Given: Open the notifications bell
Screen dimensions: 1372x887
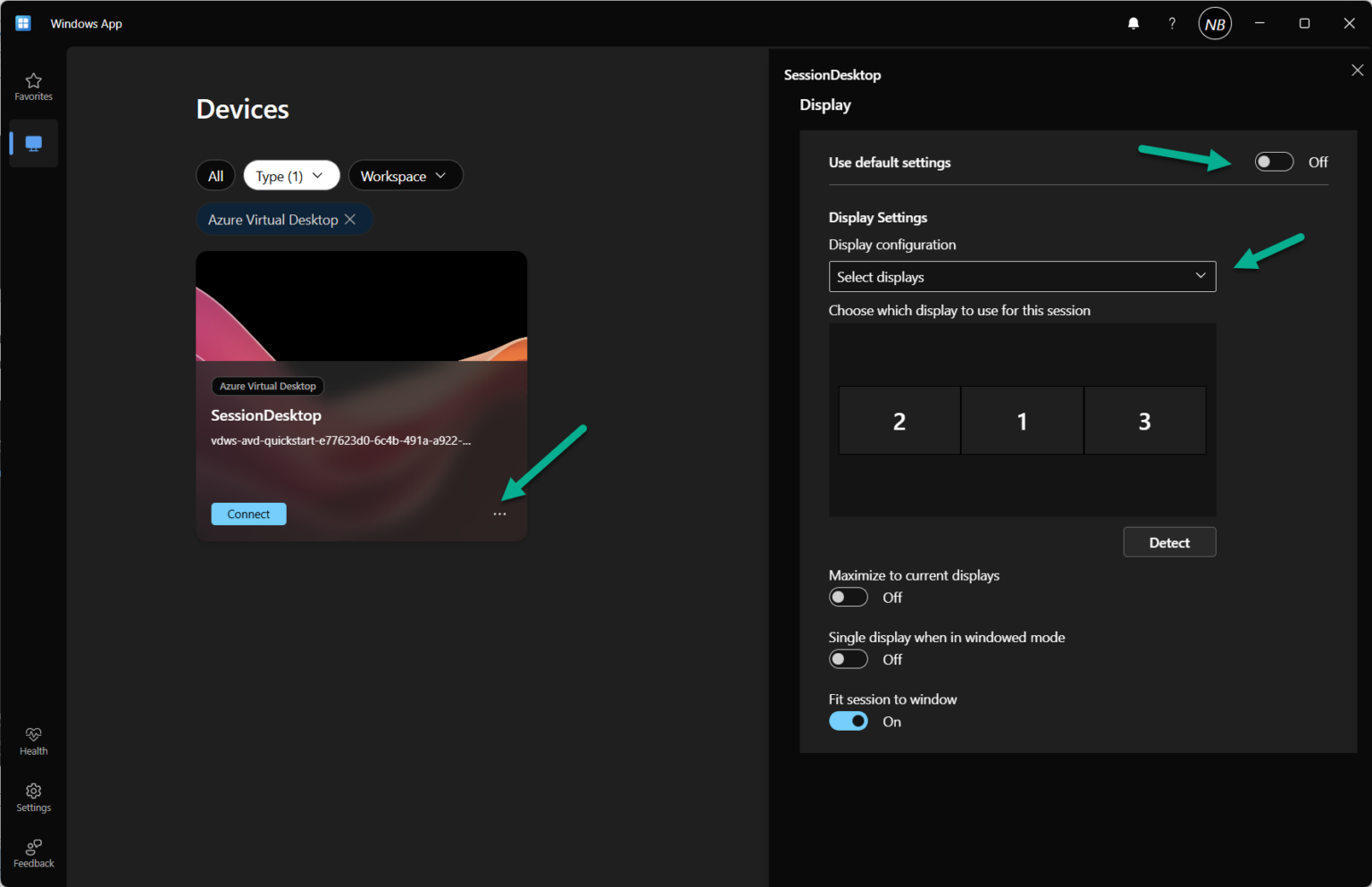Looking at the screenshot, I should 1133,23.
